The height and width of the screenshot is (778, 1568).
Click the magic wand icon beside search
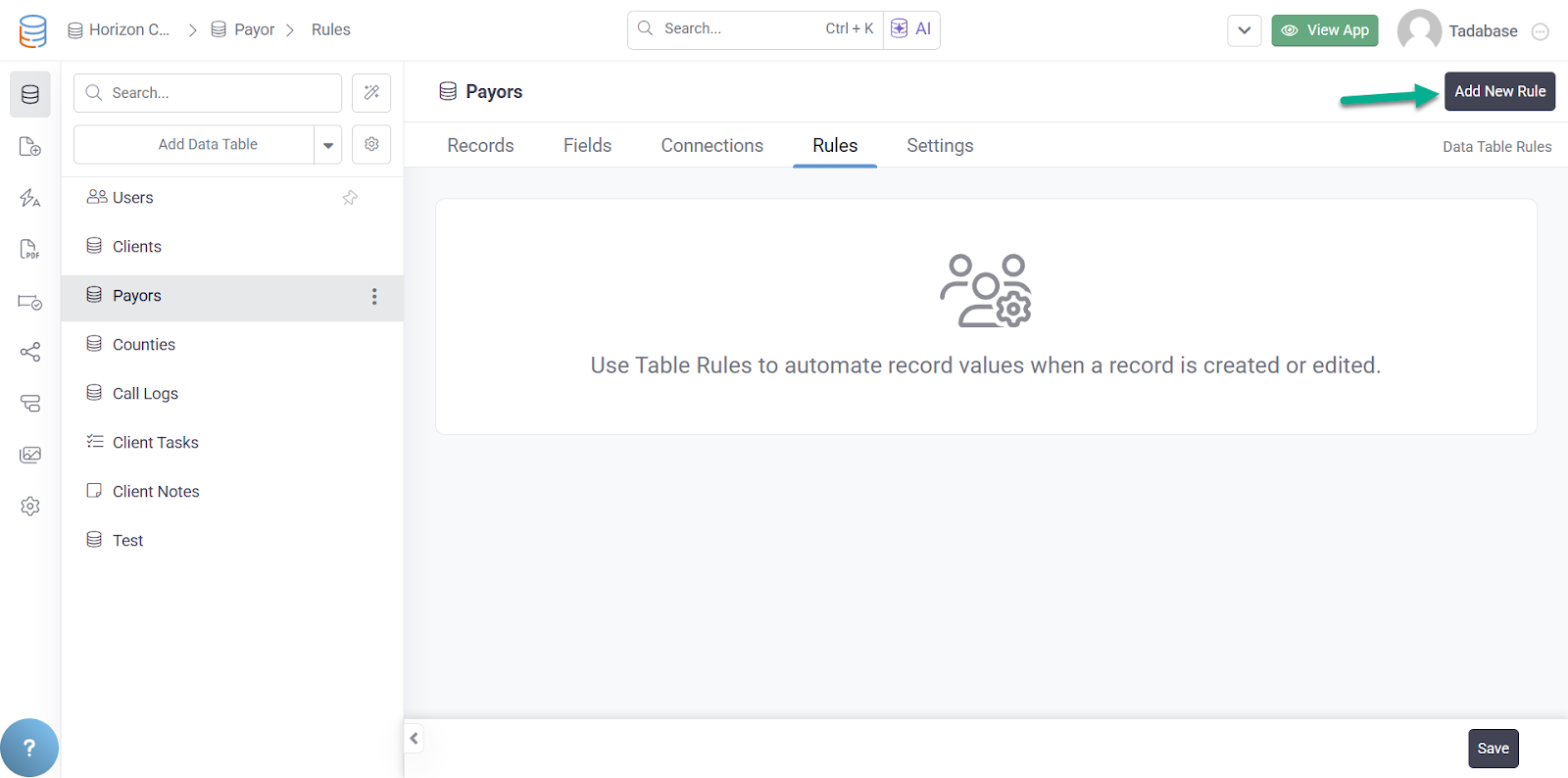coord(371,93)
